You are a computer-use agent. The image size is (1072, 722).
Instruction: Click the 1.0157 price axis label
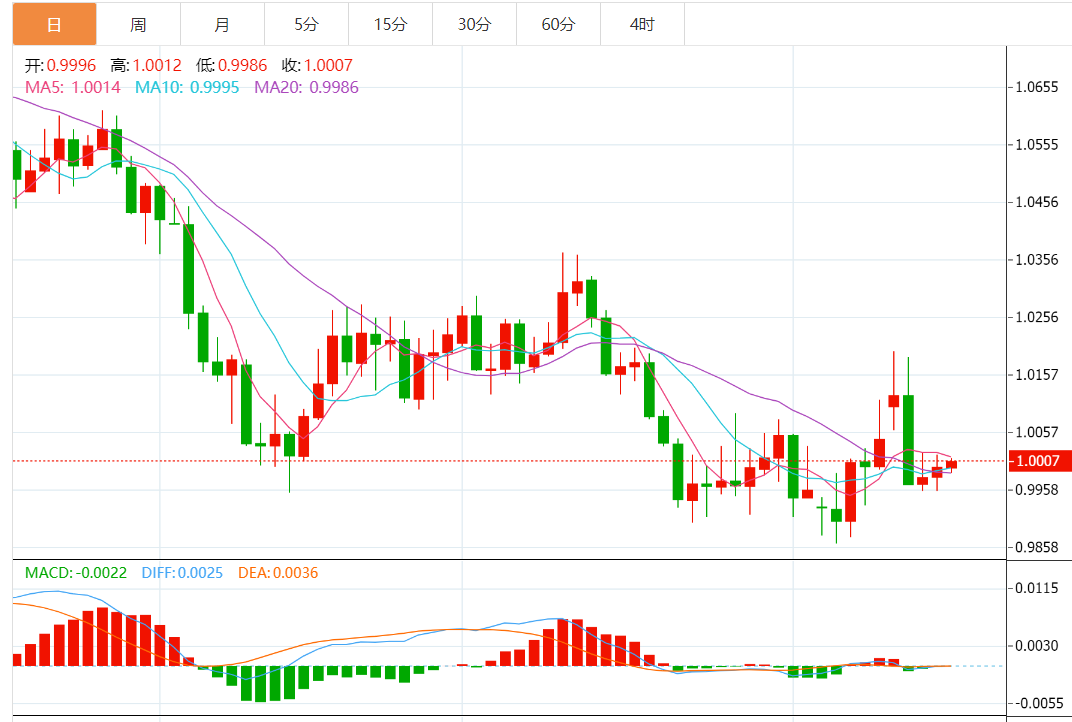tap(1036, 375)
